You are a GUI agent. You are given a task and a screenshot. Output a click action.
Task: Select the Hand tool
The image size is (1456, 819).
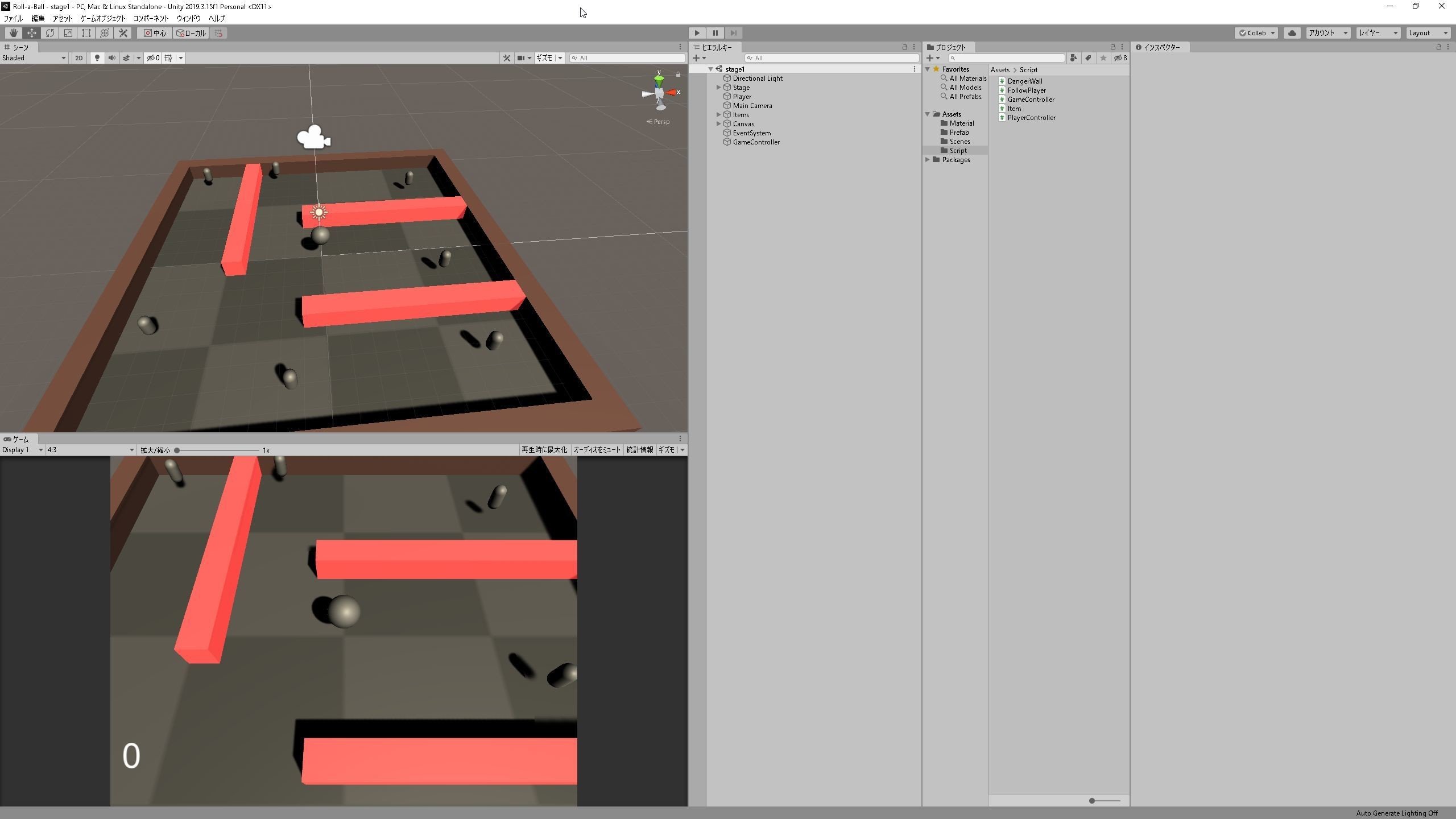(13, 33)
